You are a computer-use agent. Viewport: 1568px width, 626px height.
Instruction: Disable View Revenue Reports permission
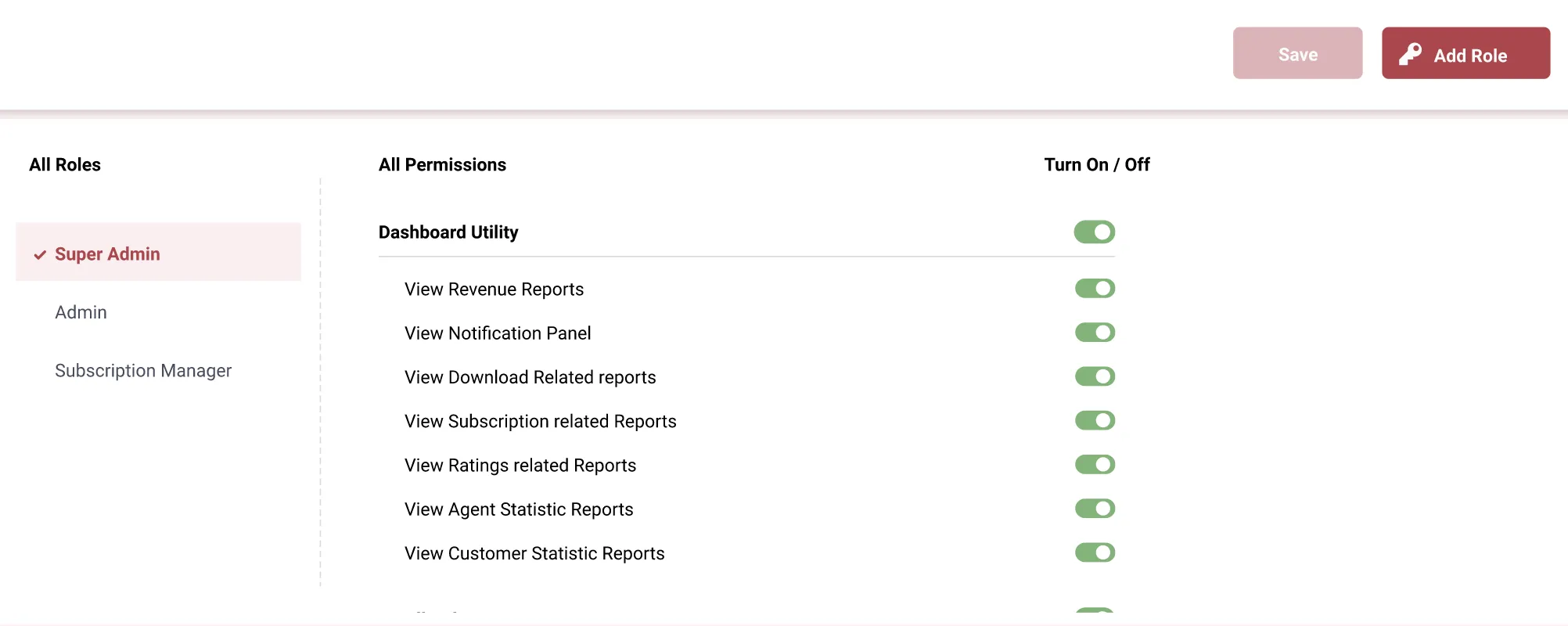(x=1094, y=289)
